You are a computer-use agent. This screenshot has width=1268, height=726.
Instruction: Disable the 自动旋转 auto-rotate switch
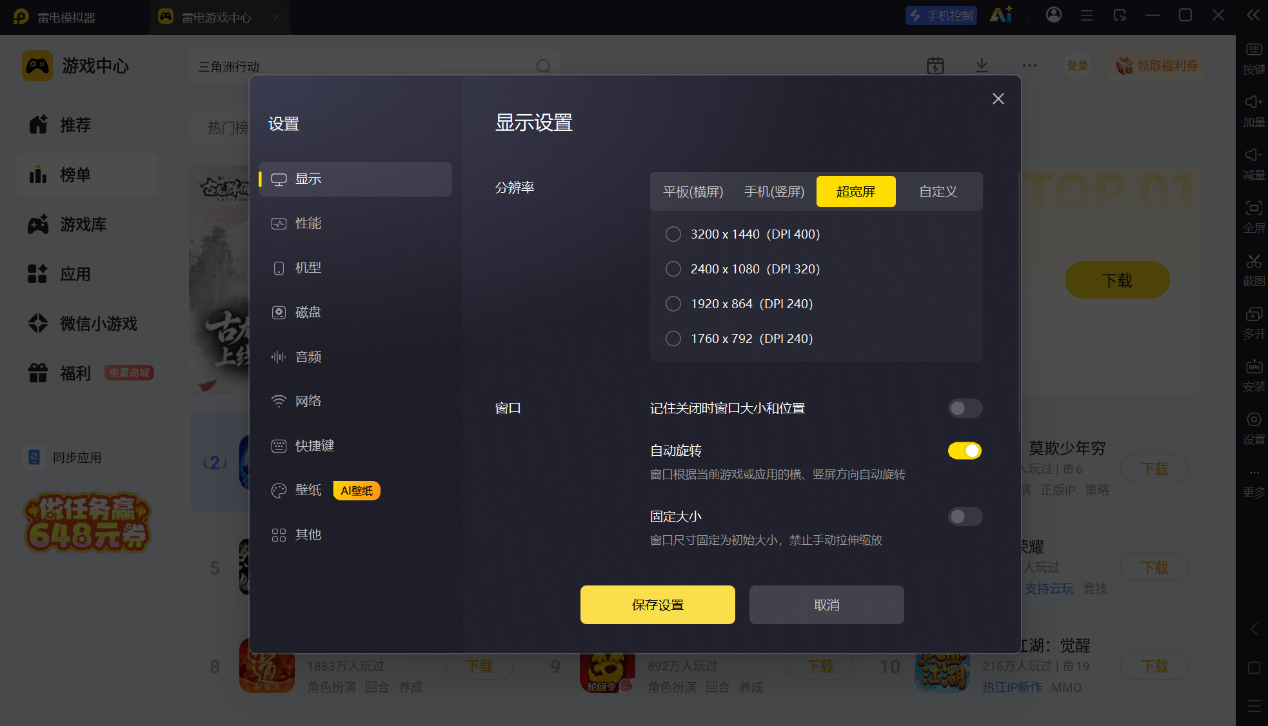[965, 451]
